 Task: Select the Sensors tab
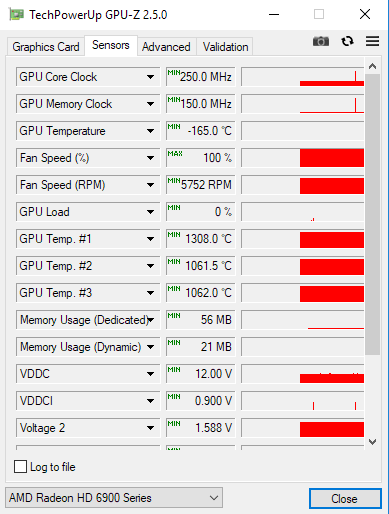(111, 45)
